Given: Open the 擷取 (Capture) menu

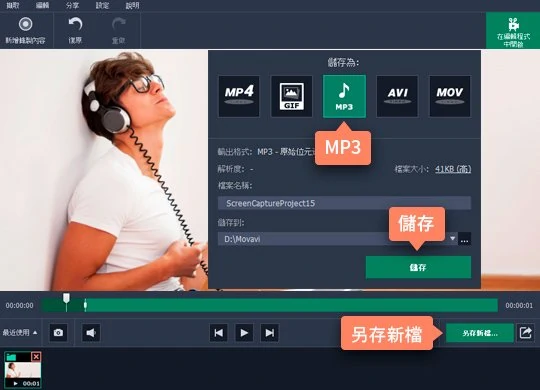Looking at the screenshot, I should coord(13,5).
